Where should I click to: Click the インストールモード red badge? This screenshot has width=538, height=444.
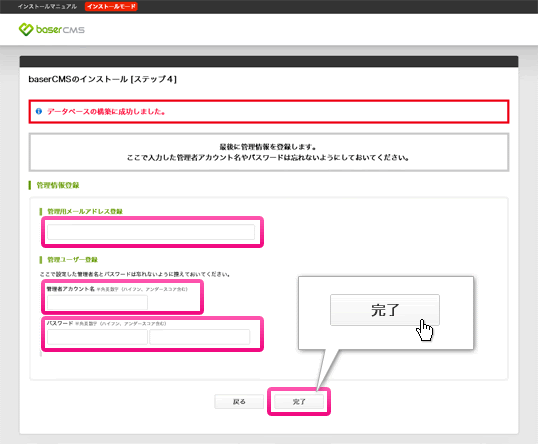111,7
